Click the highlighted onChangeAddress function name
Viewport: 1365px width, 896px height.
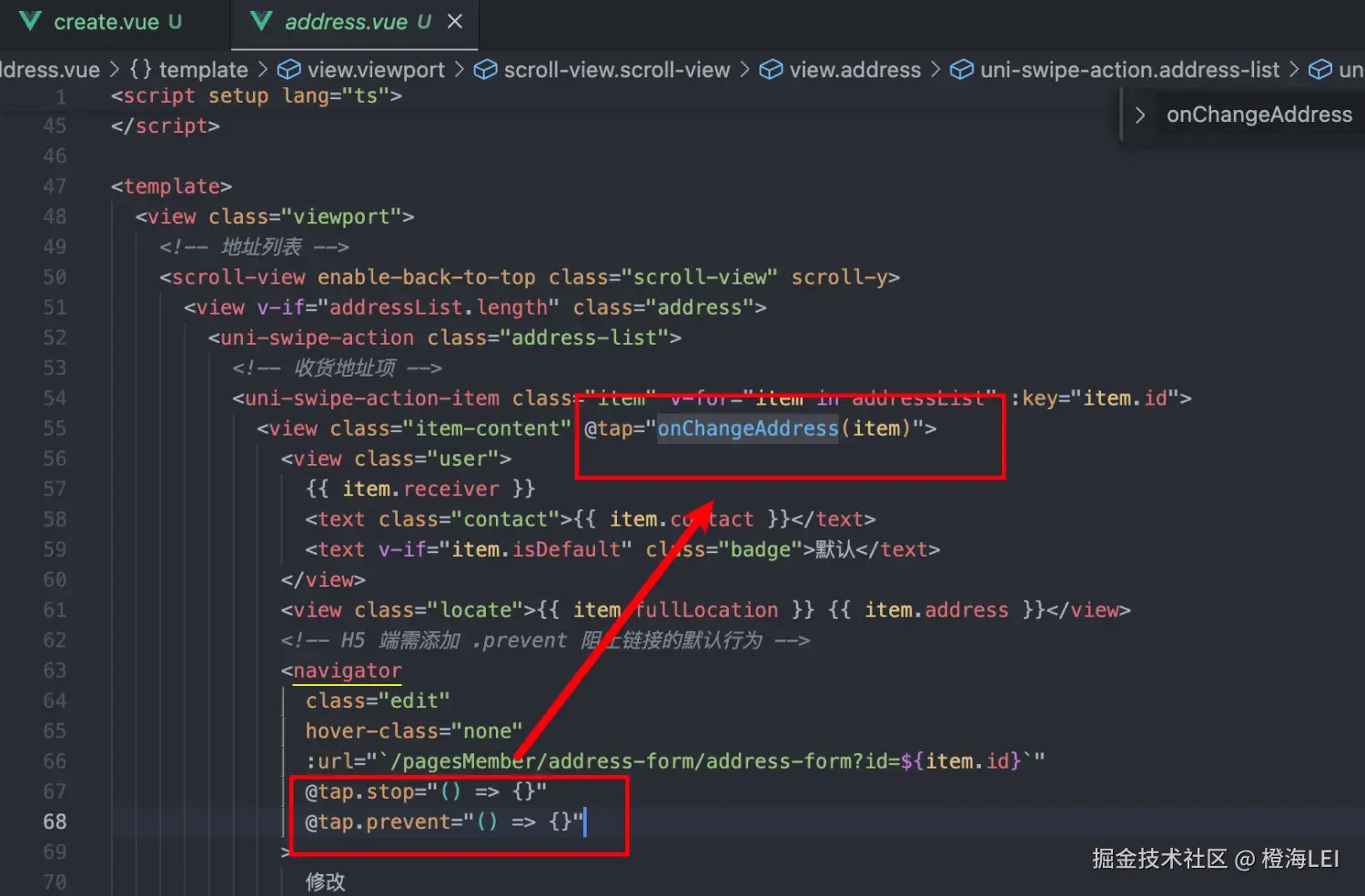tap(747, 428)
